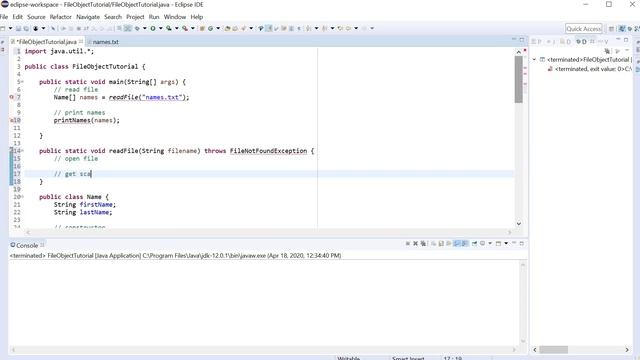The height and width of the screenshot is (360, 640).
Task: Click the Save All toolbar icon
Action: tap(26, 29)
